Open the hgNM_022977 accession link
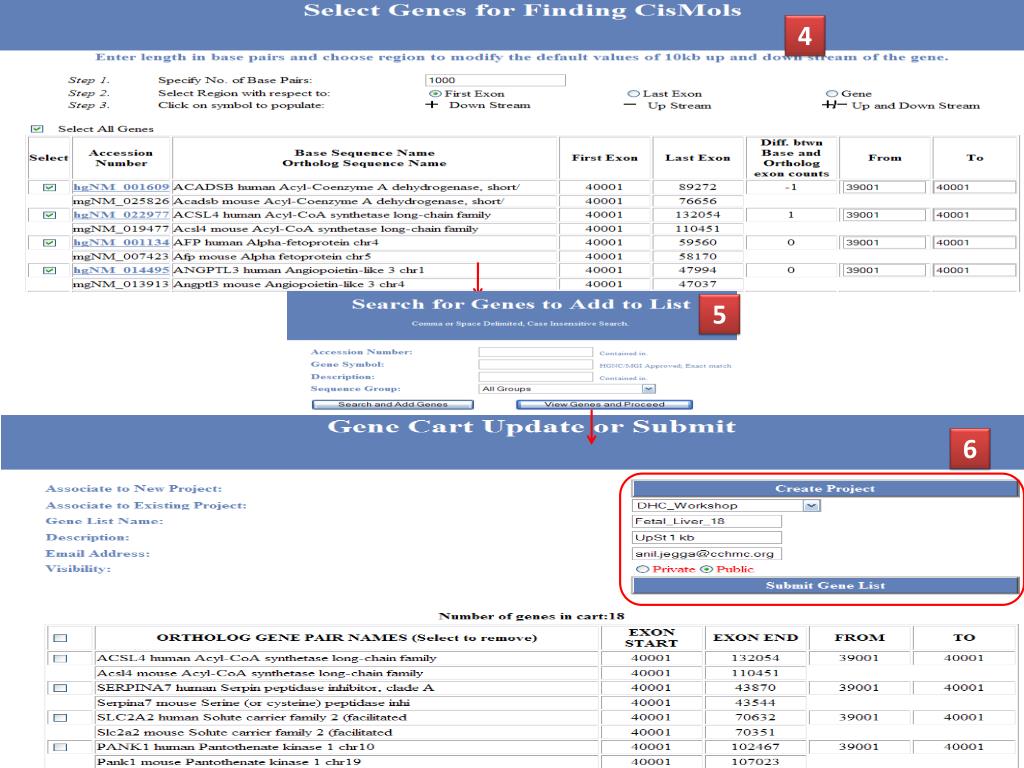 pyautogui.click(x=121, y=215)
